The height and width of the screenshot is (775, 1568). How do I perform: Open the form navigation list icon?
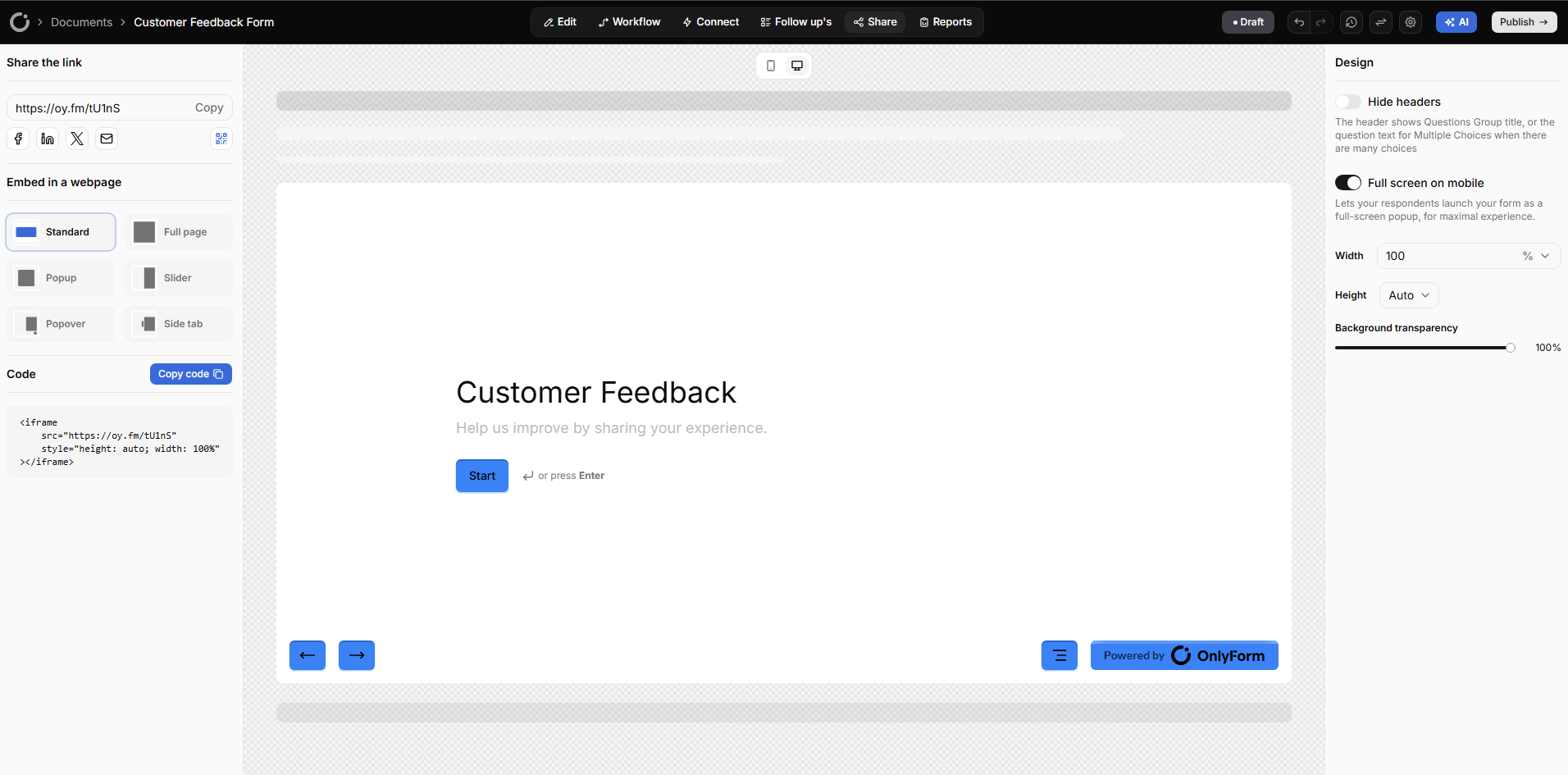pyautogui.click(x=1060, y=655)
